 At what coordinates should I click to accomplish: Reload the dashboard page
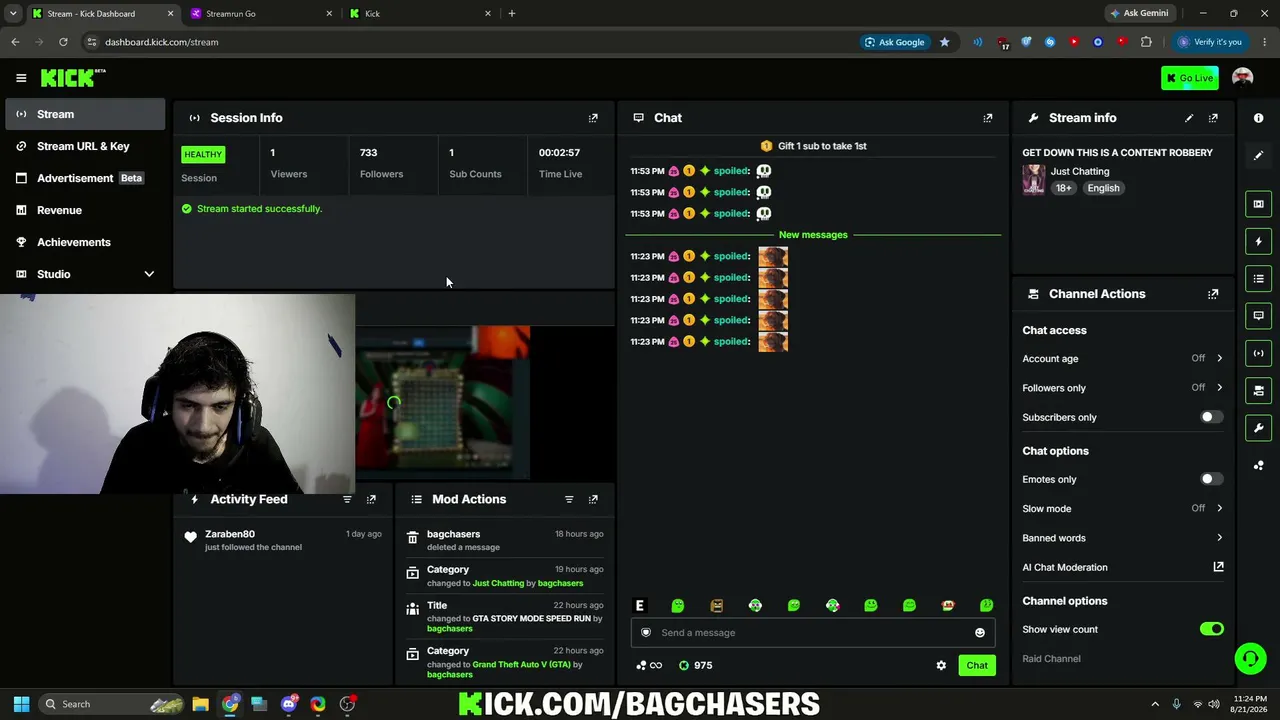[63, 42]
